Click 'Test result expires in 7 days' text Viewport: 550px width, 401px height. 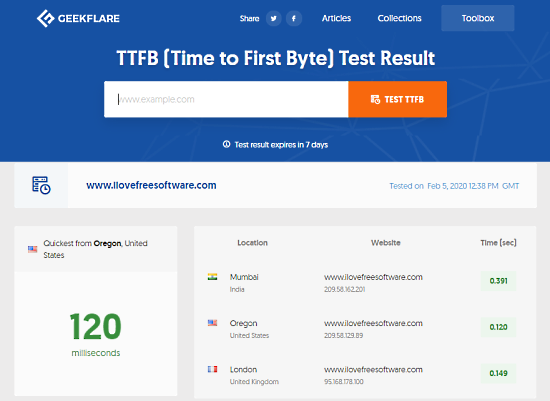pyautogui.click(x=281, y=145)
